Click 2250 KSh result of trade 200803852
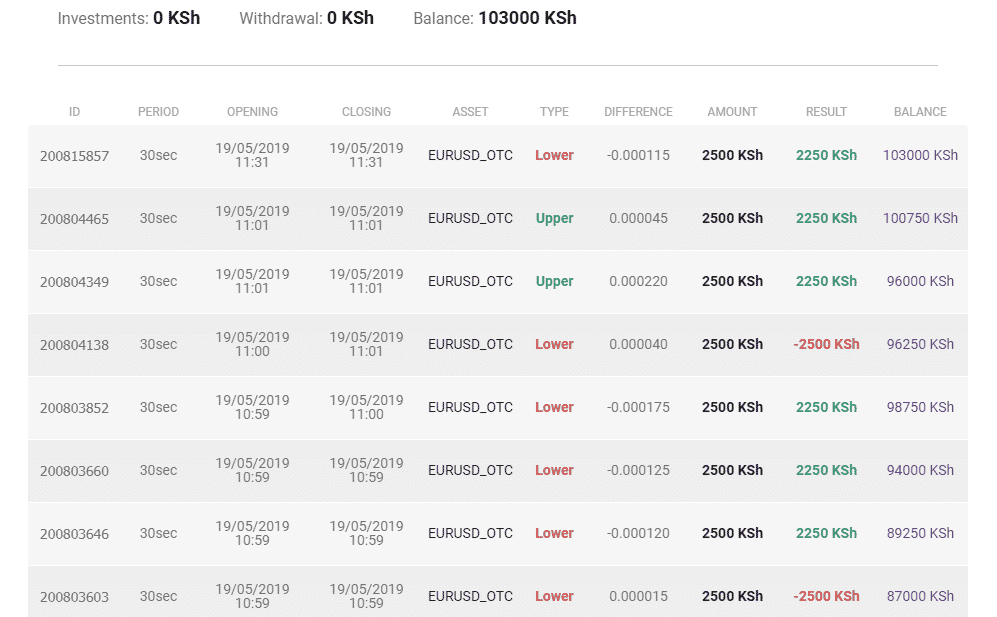997x617 pixels. (x=827, y=407)
